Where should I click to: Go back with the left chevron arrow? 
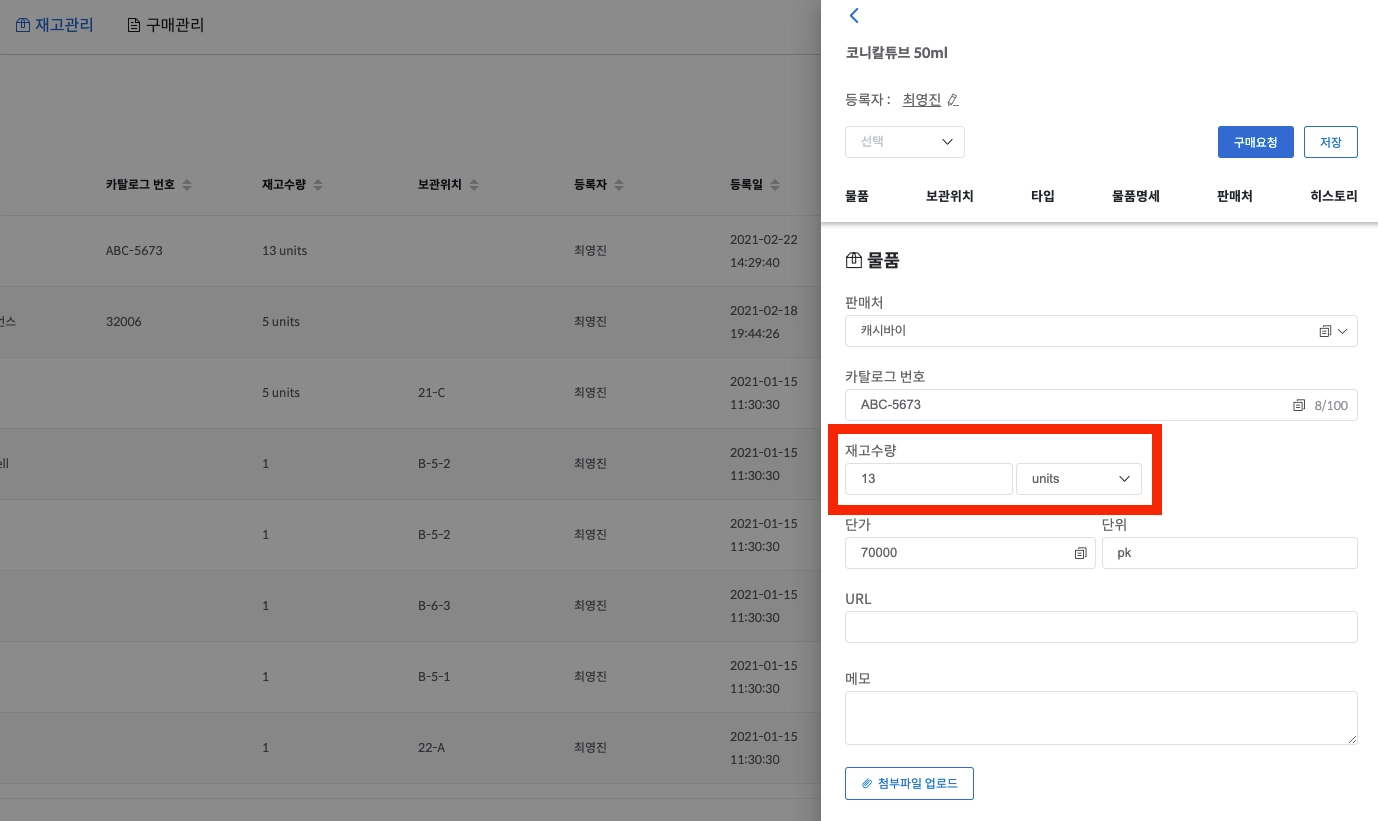[853, 15]
